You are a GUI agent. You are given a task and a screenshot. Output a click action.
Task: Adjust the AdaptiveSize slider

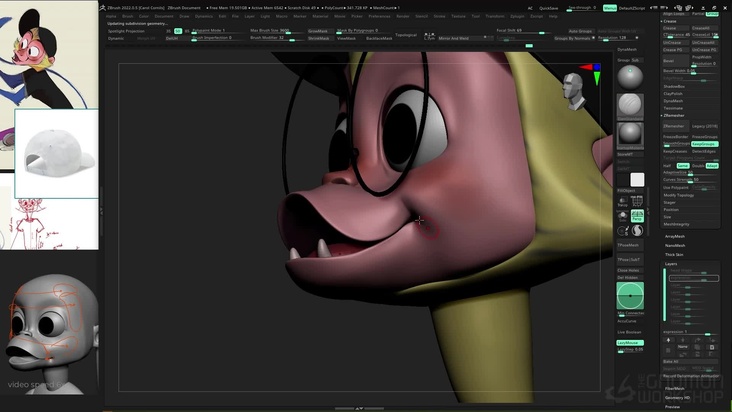(691, 173)
